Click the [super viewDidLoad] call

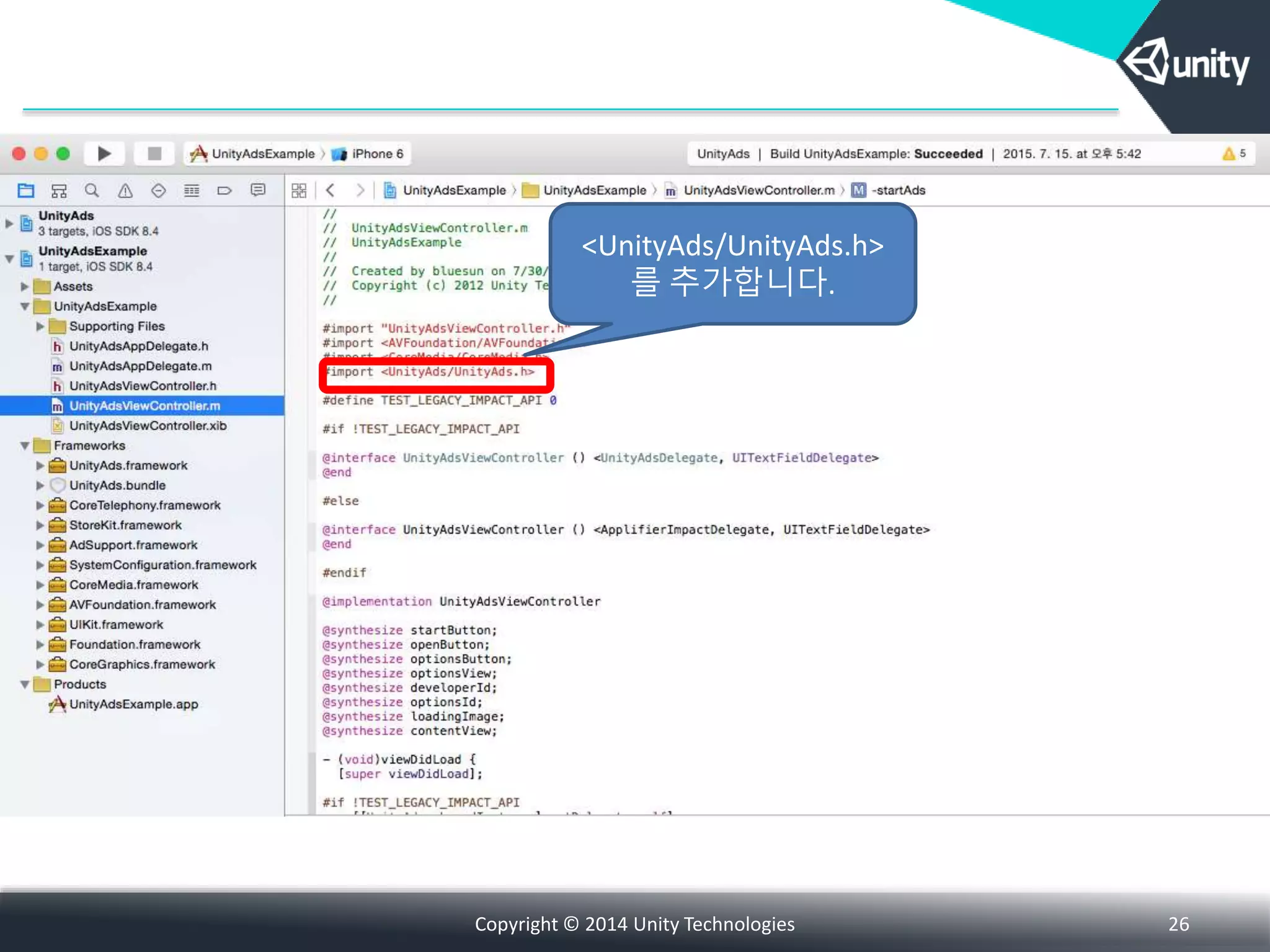pyautogui.click(x=410, y=774)
